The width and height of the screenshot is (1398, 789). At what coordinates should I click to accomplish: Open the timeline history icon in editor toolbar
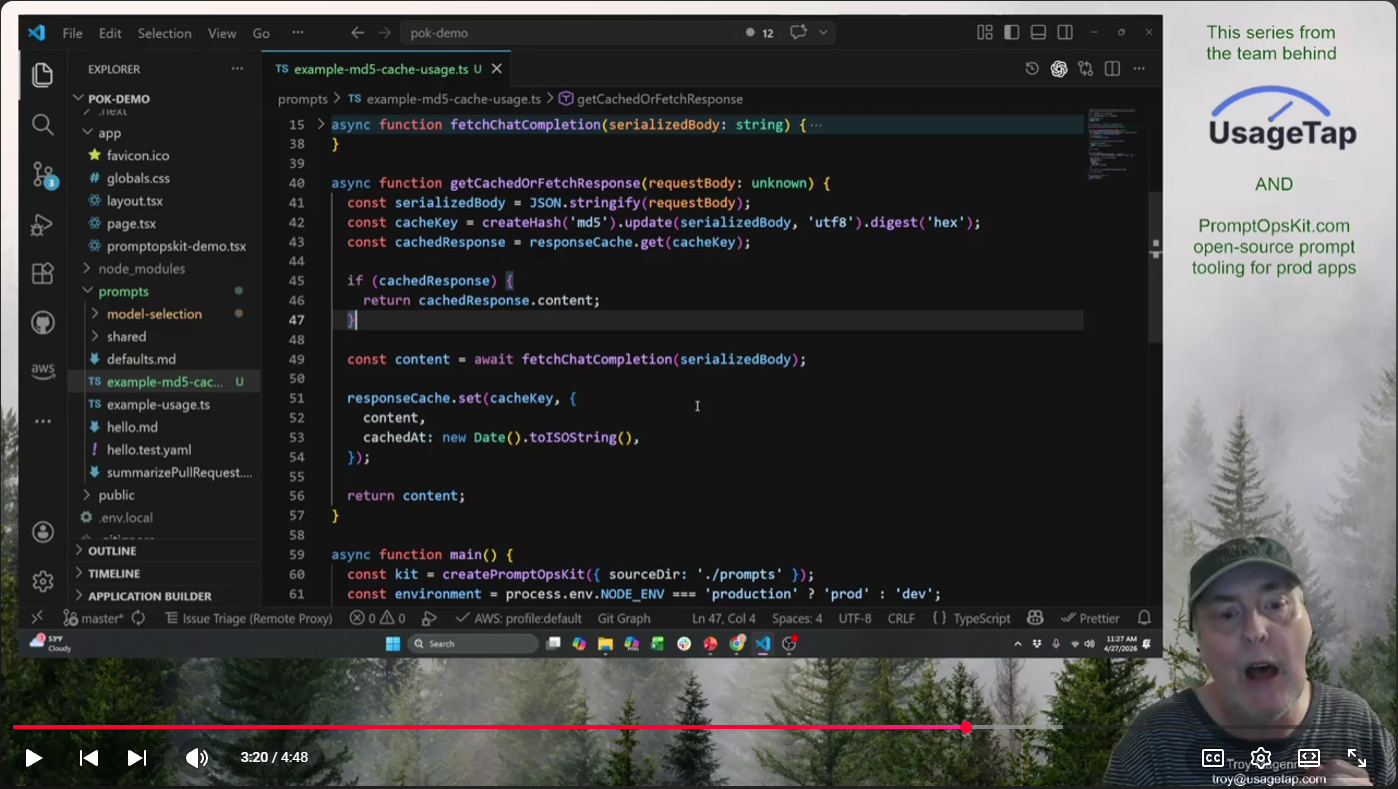pyautogui.click(x=1032, y=69)
